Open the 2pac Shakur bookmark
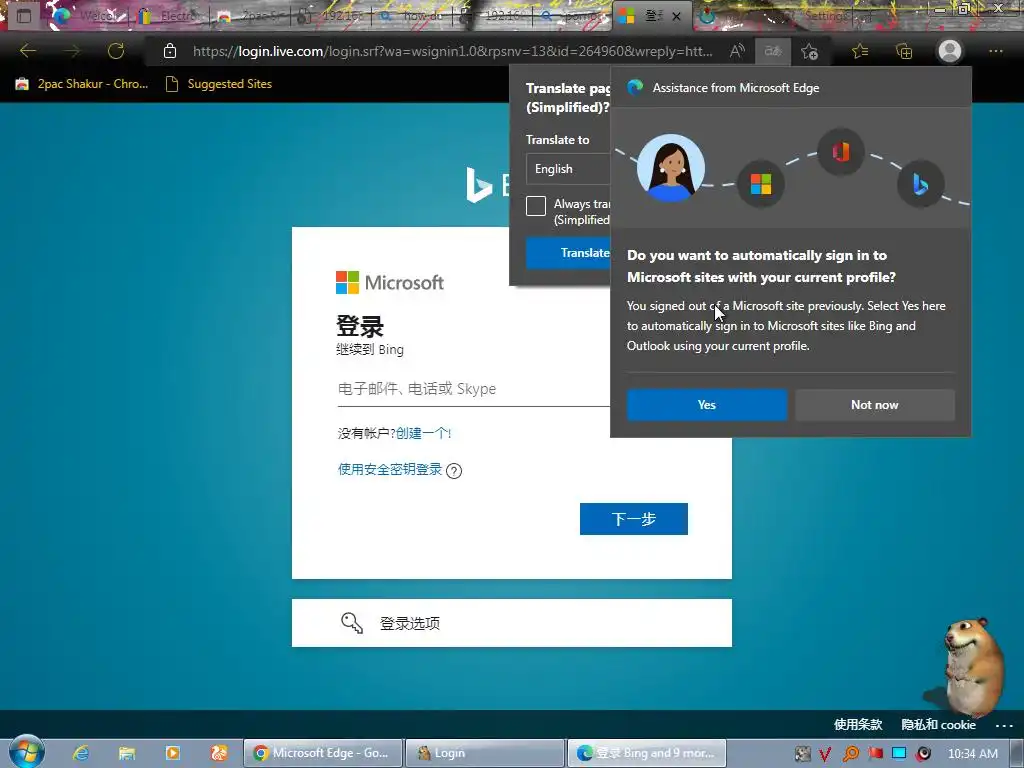Screen dimensions: 1024x768 82,84
